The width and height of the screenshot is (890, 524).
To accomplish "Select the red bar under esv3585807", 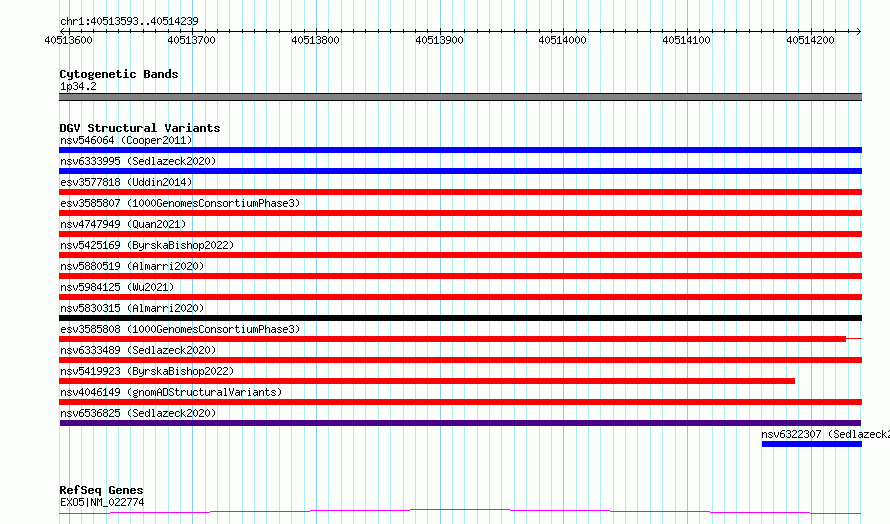I will 460,213.
